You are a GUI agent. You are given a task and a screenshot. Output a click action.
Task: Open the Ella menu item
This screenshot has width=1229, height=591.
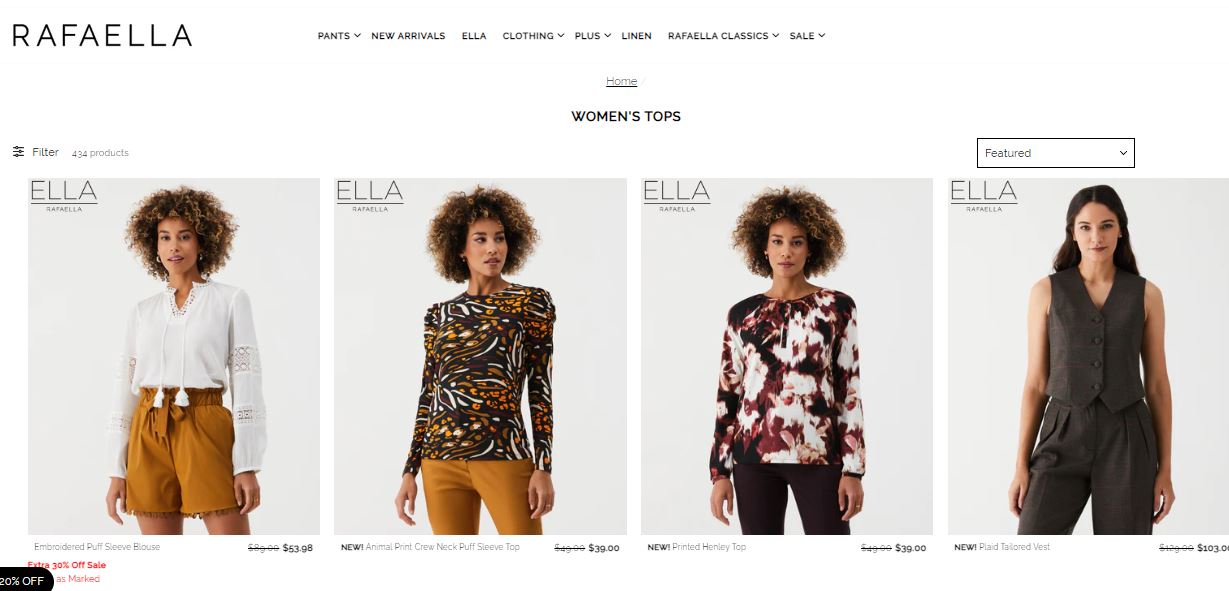pos(474,36)
